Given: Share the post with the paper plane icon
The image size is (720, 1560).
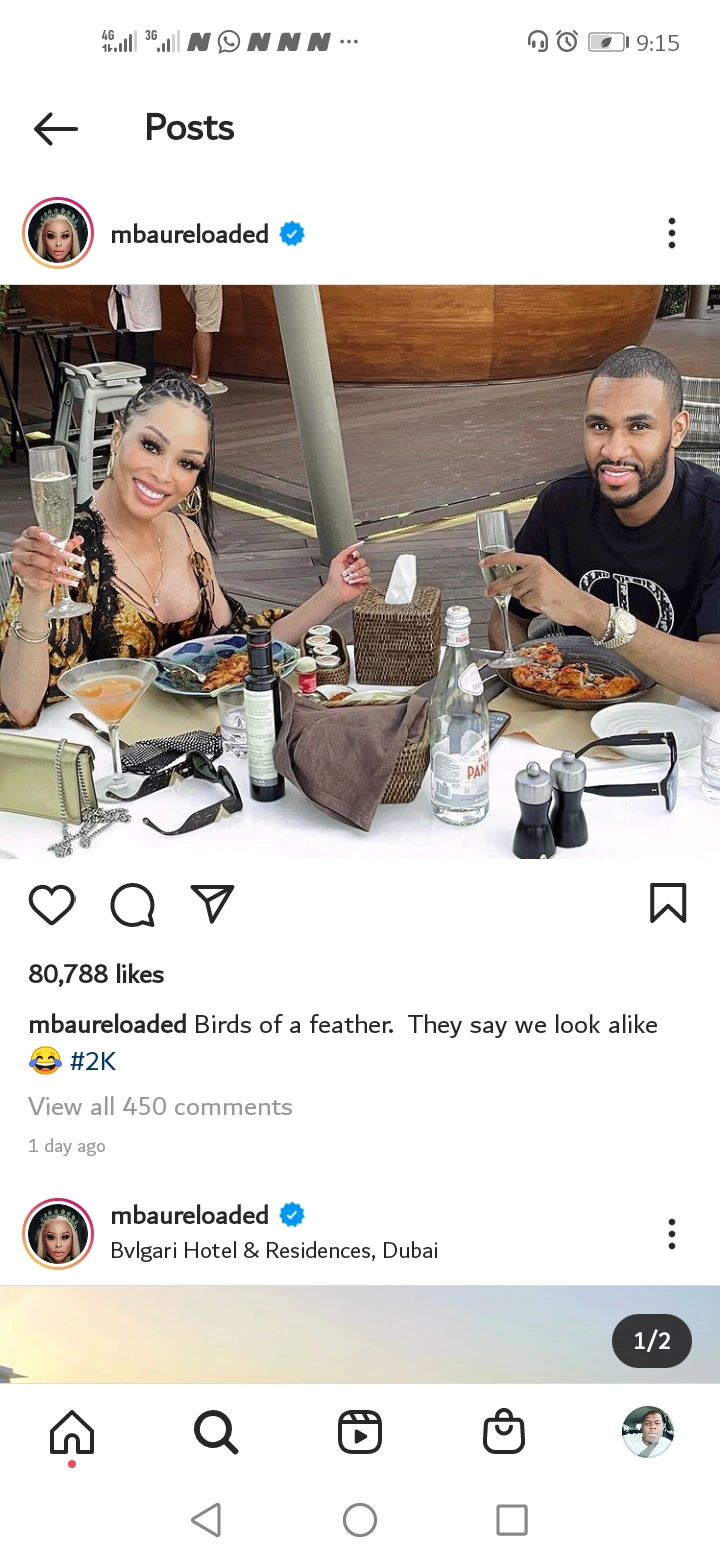Looking at the screenshot, I should coord(212,903).
